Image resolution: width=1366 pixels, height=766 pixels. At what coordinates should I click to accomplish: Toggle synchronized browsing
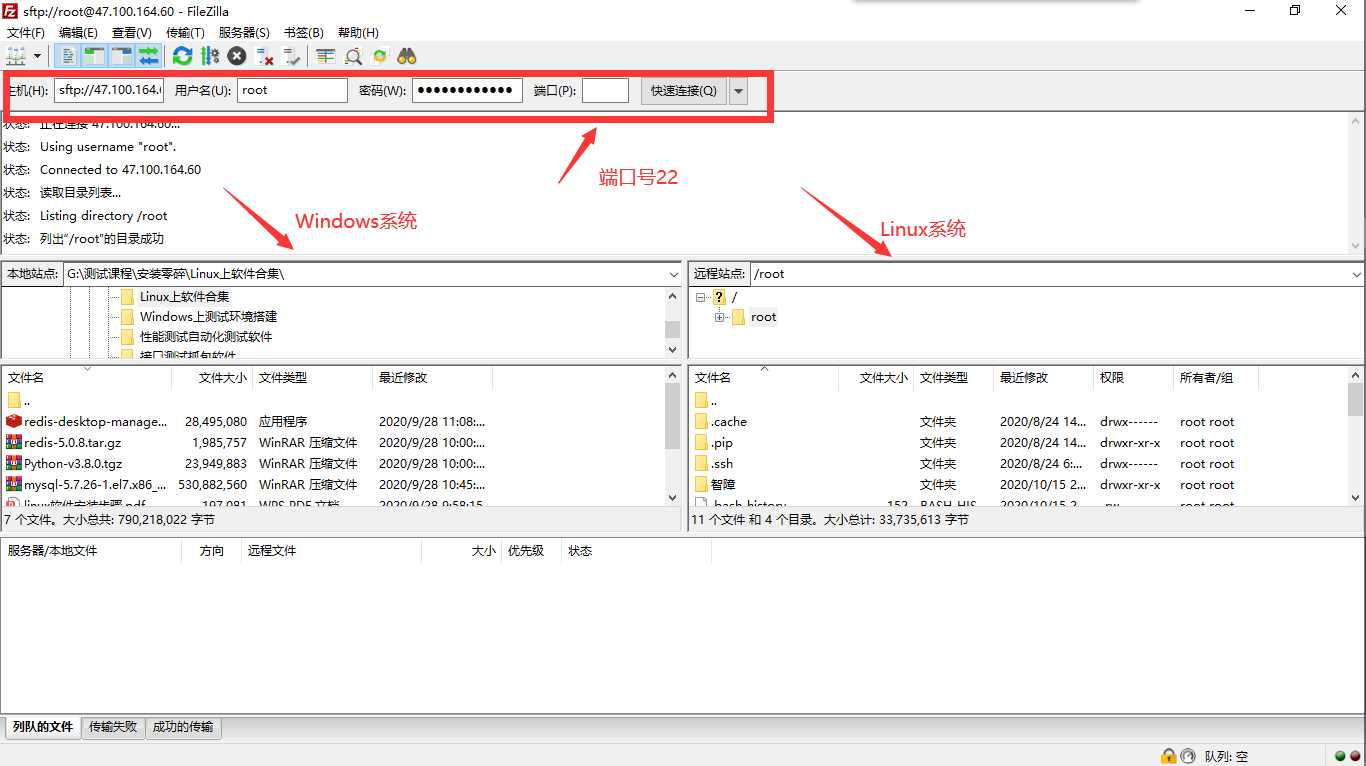(380, 56)
